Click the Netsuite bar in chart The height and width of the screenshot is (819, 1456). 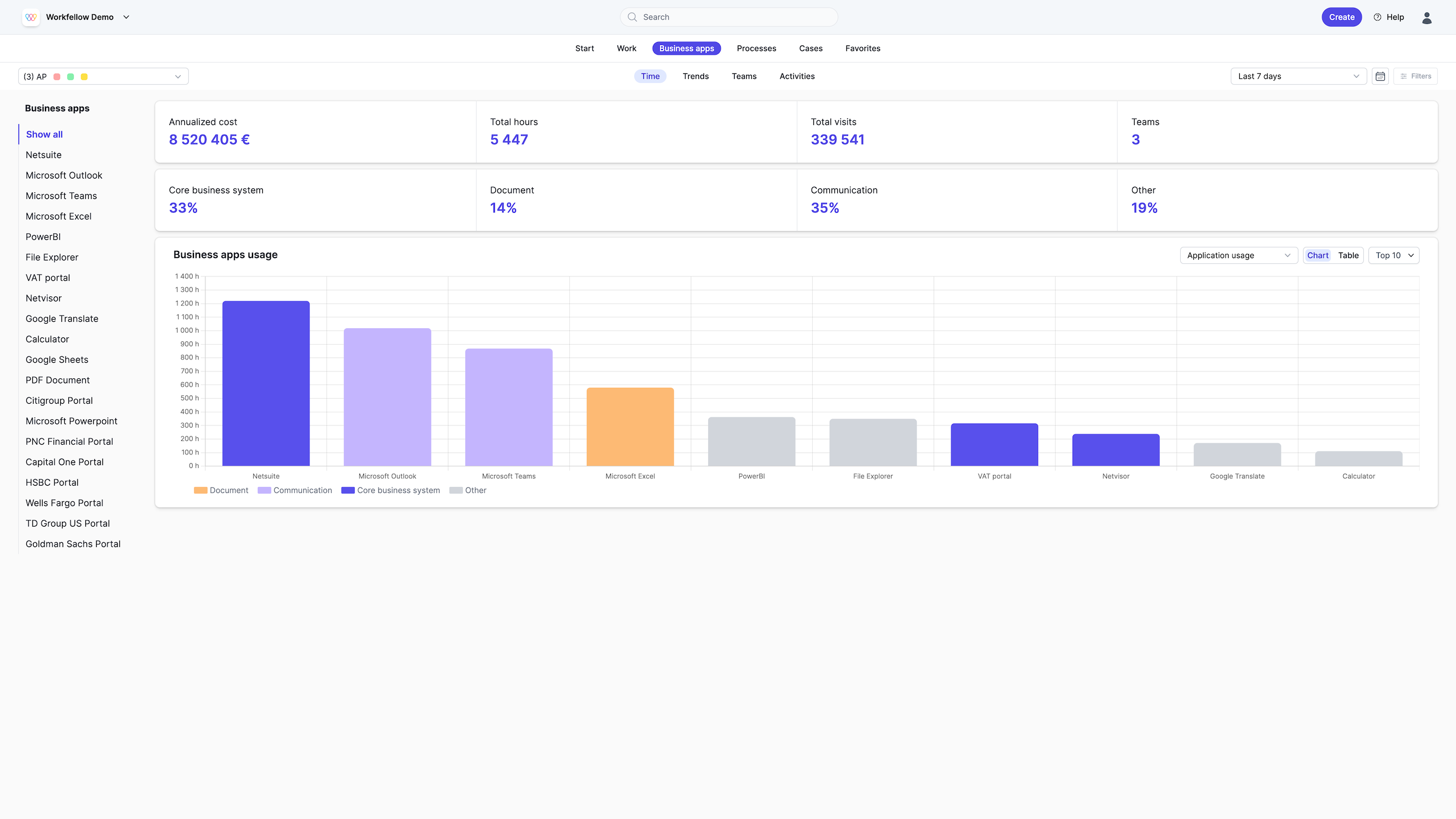(266, 383)
